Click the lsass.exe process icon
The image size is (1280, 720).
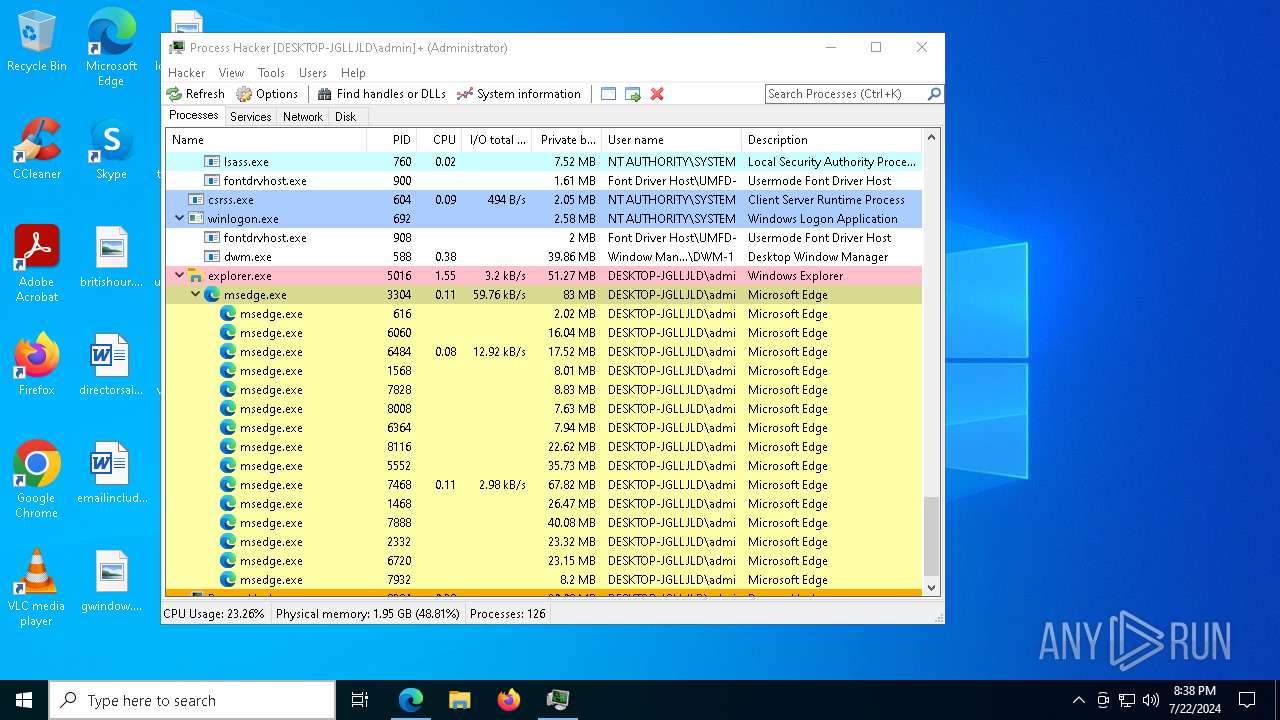tap(212, 162)
